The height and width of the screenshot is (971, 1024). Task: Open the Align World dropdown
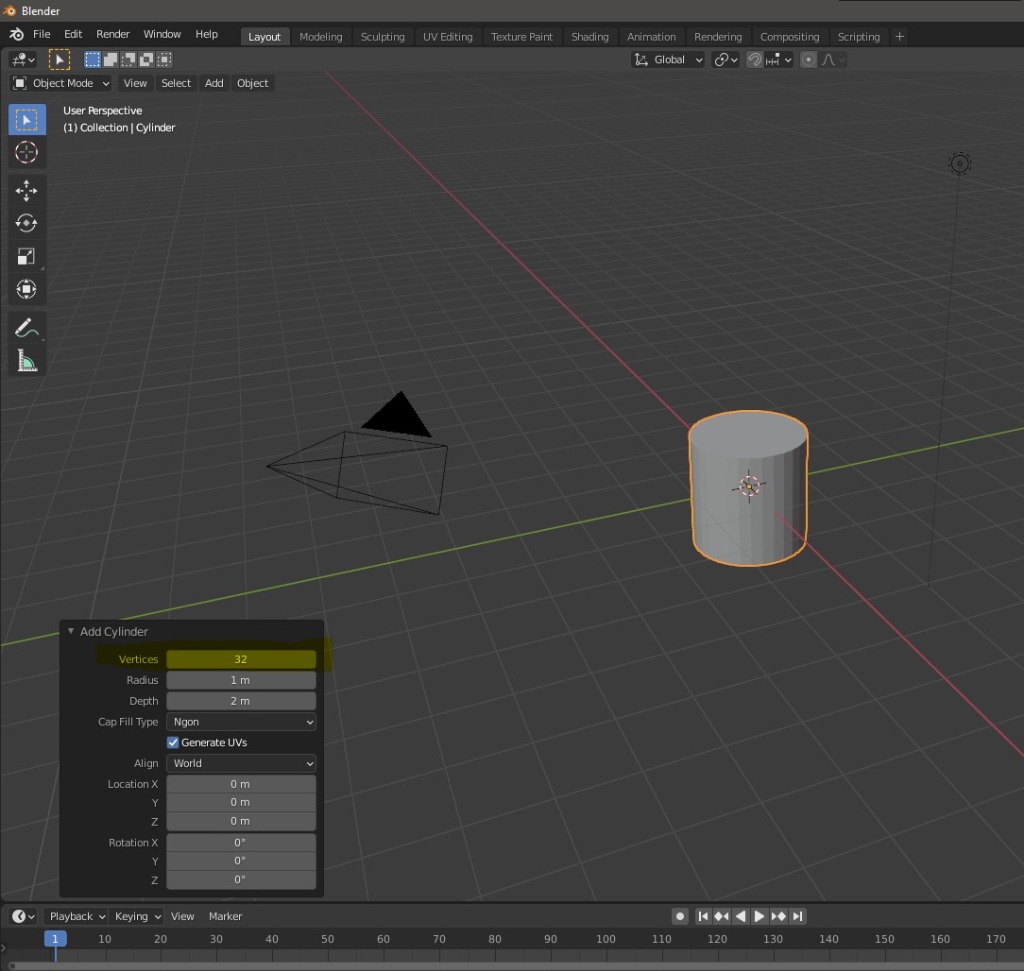(241, 763)
